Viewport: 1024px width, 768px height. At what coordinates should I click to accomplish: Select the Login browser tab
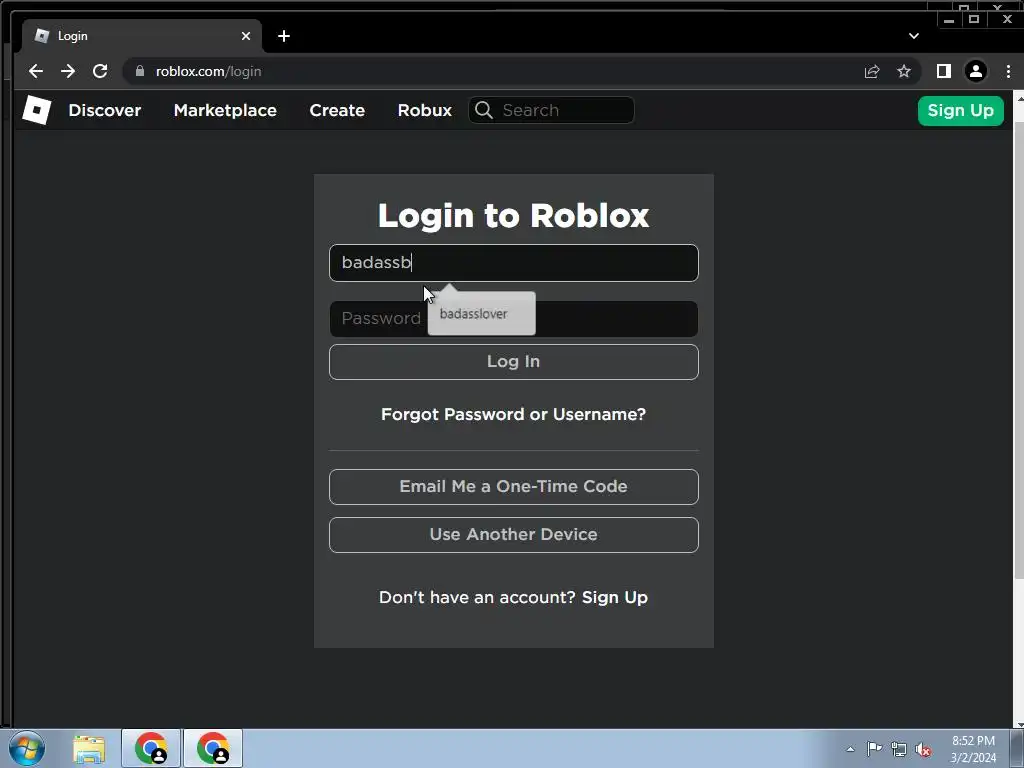pyautogui.click(x=142, y=36)
